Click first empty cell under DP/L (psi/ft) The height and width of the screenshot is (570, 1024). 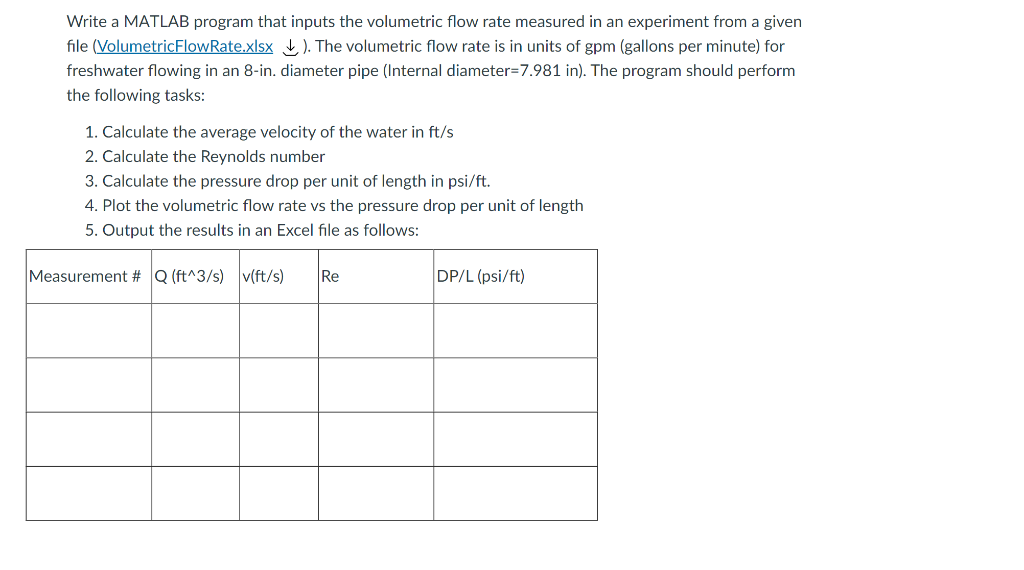pyautogui.click(x=515, y=330)
